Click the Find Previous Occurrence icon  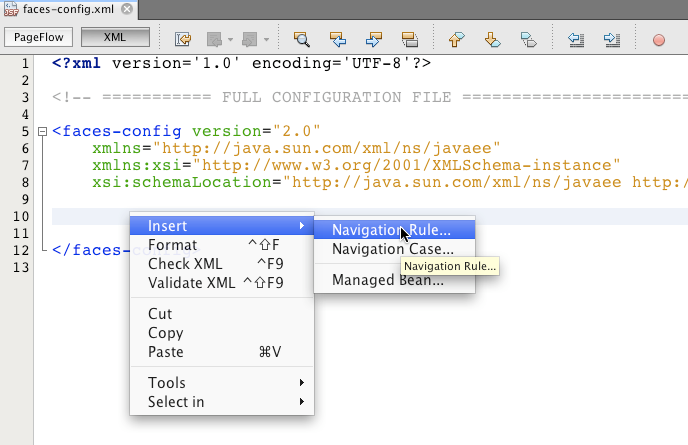(337, 39)
